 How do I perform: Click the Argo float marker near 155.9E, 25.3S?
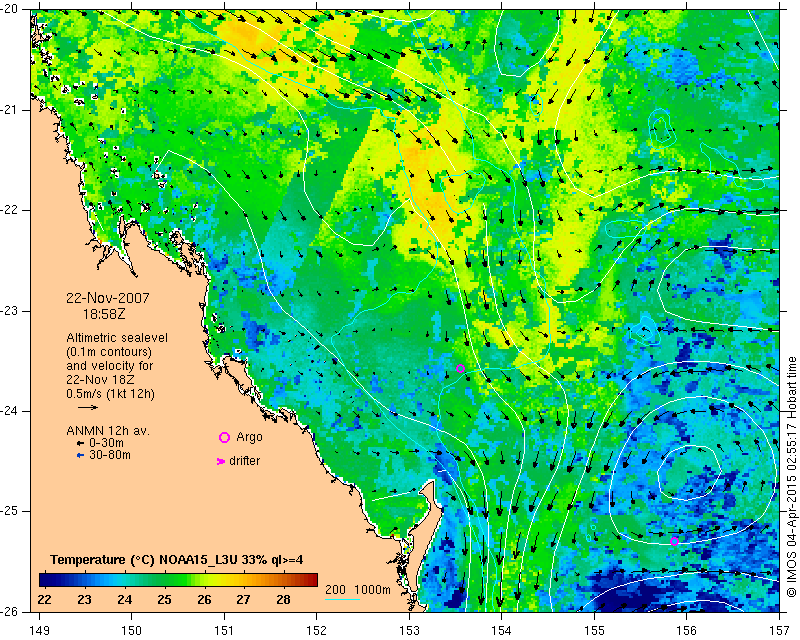(x=674, y=541)
